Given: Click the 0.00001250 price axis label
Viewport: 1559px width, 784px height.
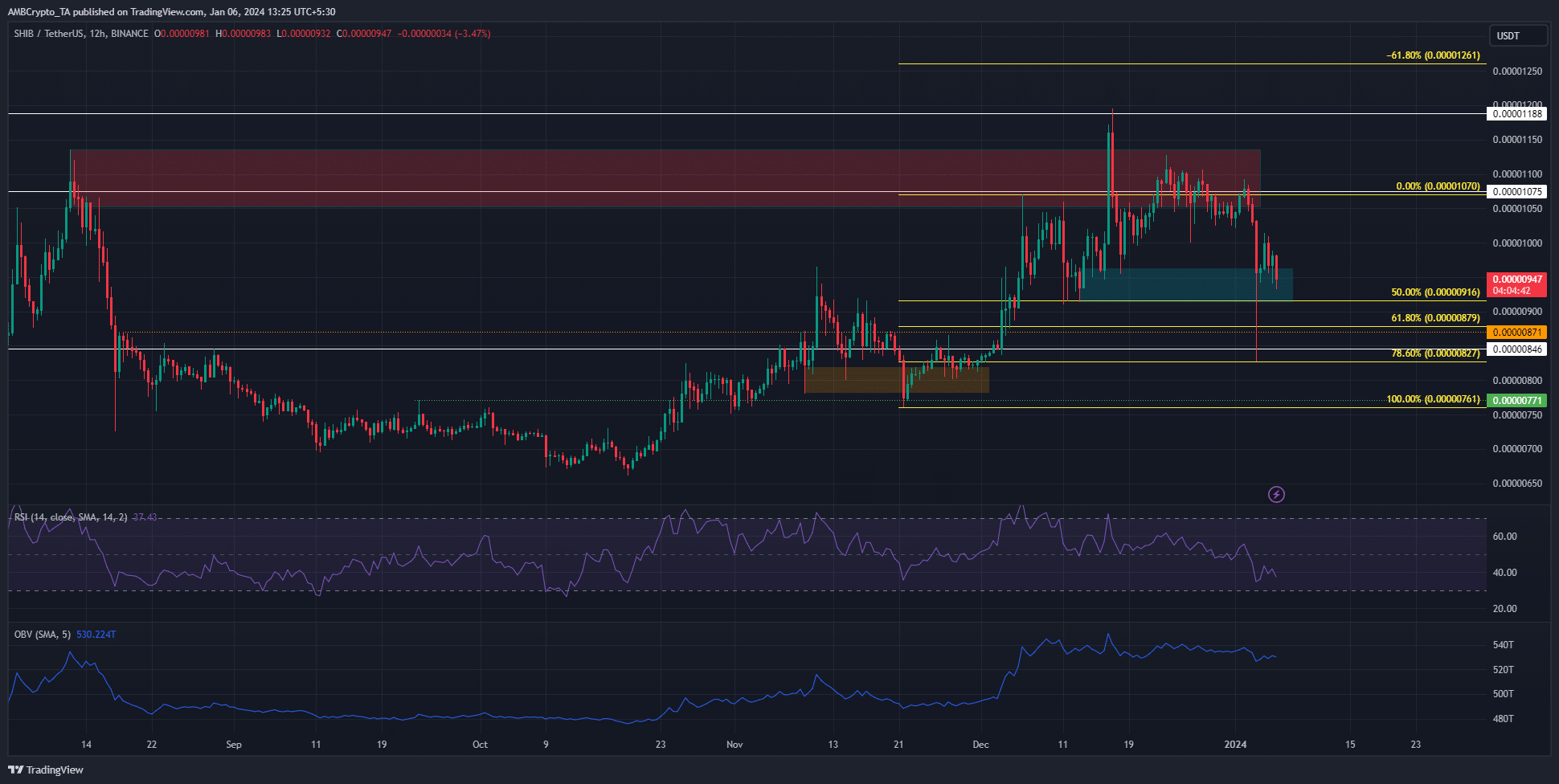Looking at the screenshot, I should 1517,71.
